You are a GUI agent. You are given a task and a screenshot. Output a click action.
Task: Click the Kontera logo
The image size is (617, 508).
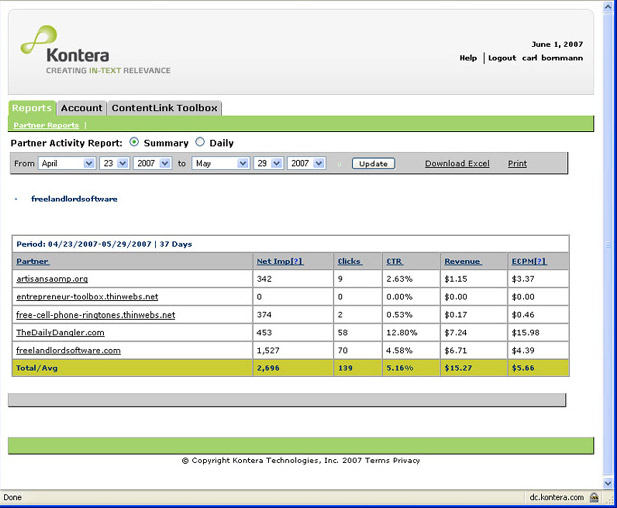pos(96,50)
